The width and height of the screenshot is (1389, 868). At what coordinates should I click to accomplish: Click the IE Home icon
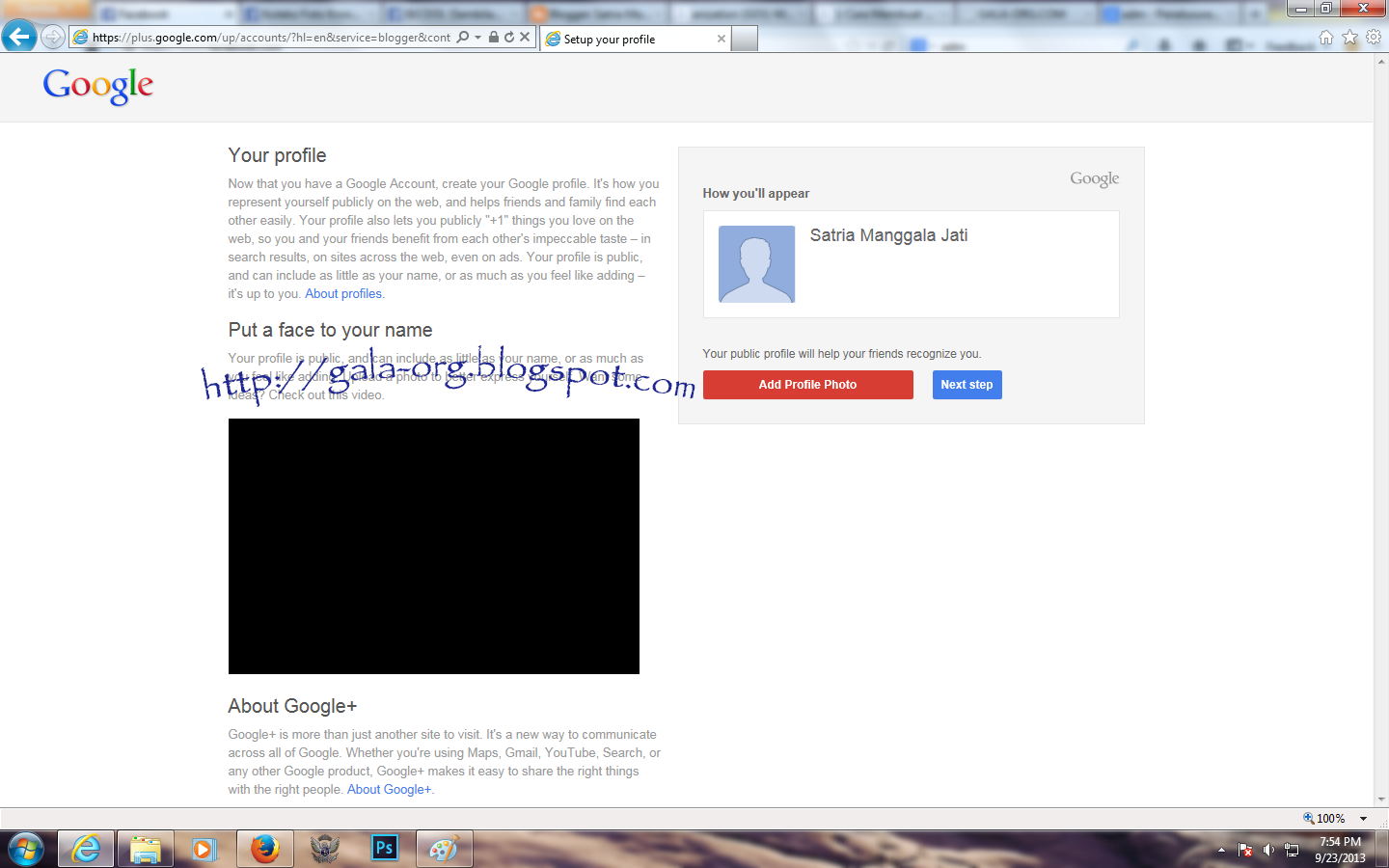coord(1326,37)
